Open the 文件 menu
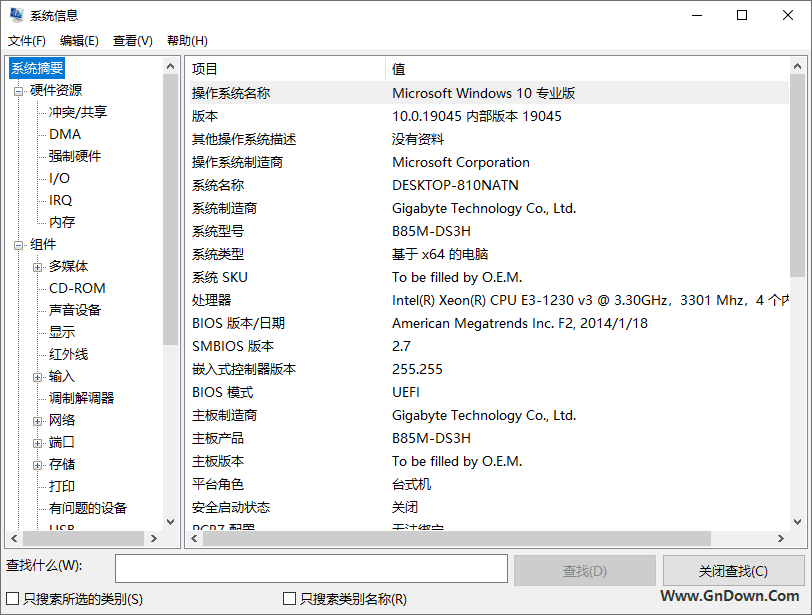The width and height of the screenshot is (812, 615). pos(27,40)
